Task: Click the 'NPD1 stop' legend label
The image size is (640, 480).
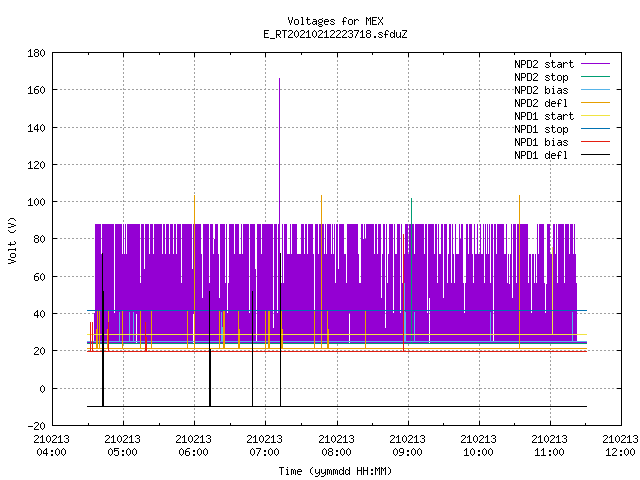Action: pos(541,129)
